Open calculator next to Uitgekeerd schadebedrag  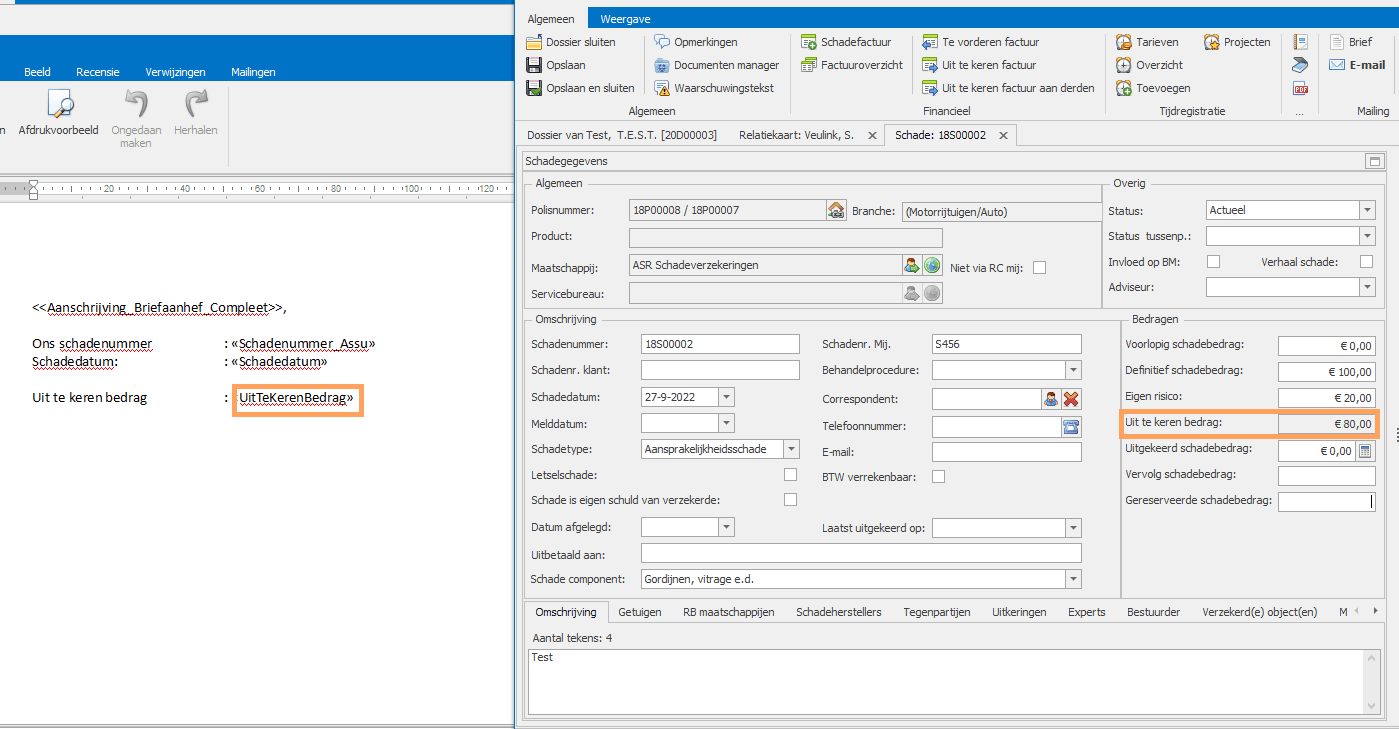click(1364, 451)
